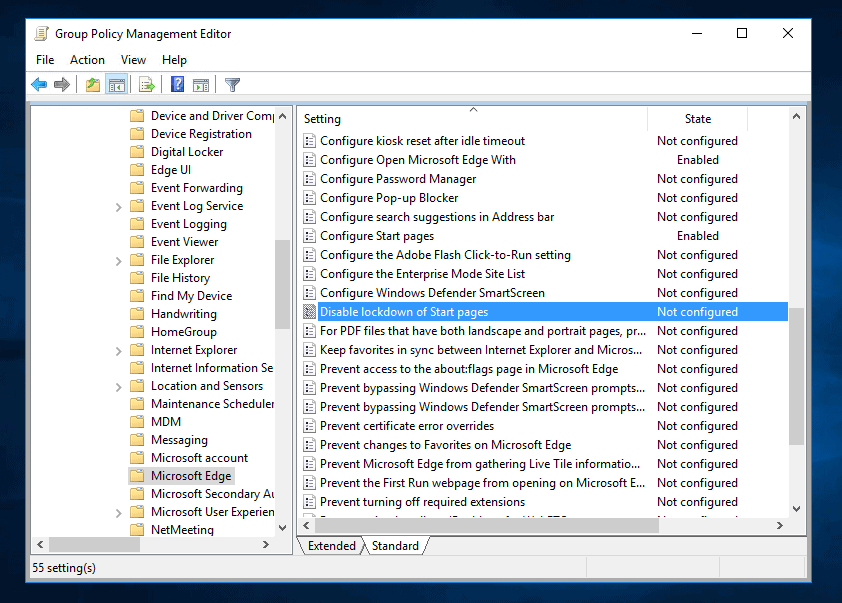Click the settings list scroll up arrow
Image resolution: width=842 pixels, height=603 pixels.
click(x=796, y=116)
